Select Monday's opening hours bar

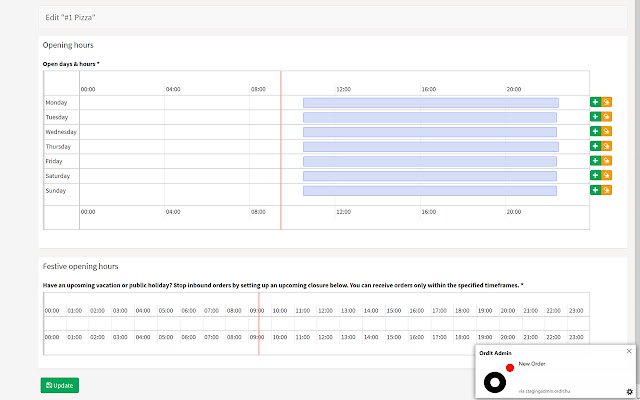[431, 103]
